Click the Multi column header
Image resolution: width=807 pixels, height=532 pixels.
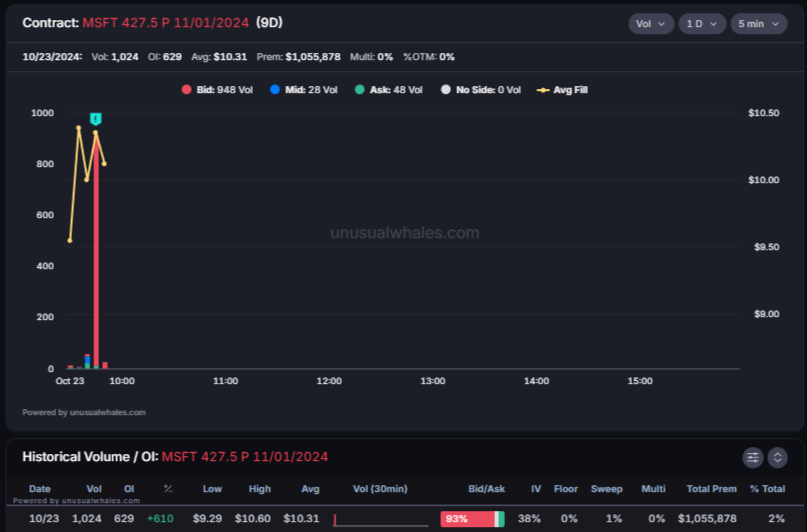pos(653,489)
